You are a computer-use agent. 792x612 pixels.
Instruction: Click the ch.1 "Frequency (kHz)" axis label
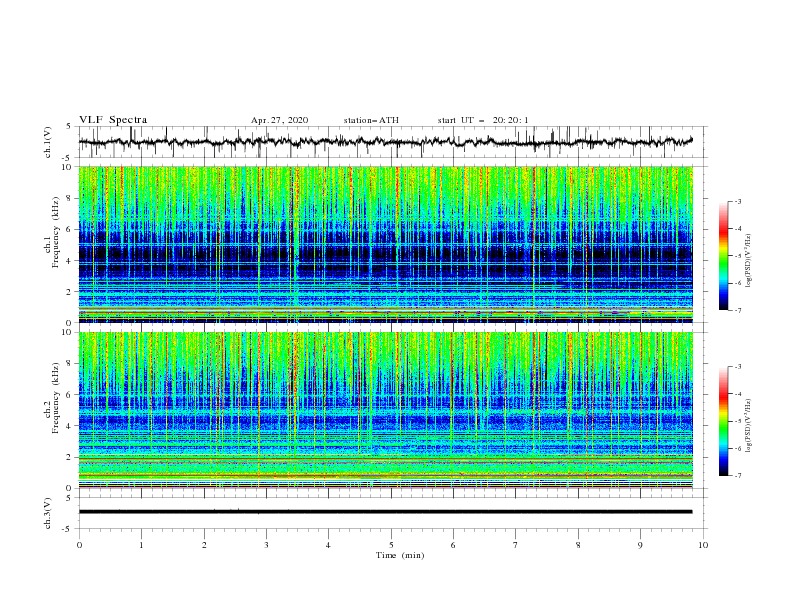(x=56, y=233)
